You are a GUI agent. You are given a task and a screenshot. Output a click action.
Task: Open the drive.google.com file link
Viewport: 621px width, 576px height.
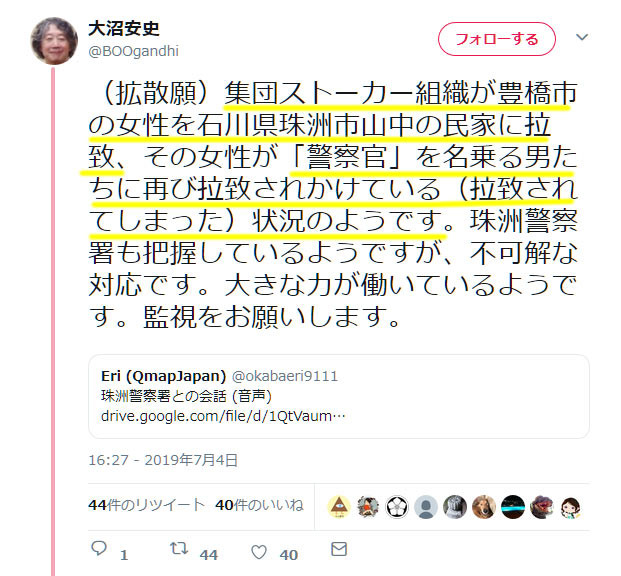tap(223, 416)
